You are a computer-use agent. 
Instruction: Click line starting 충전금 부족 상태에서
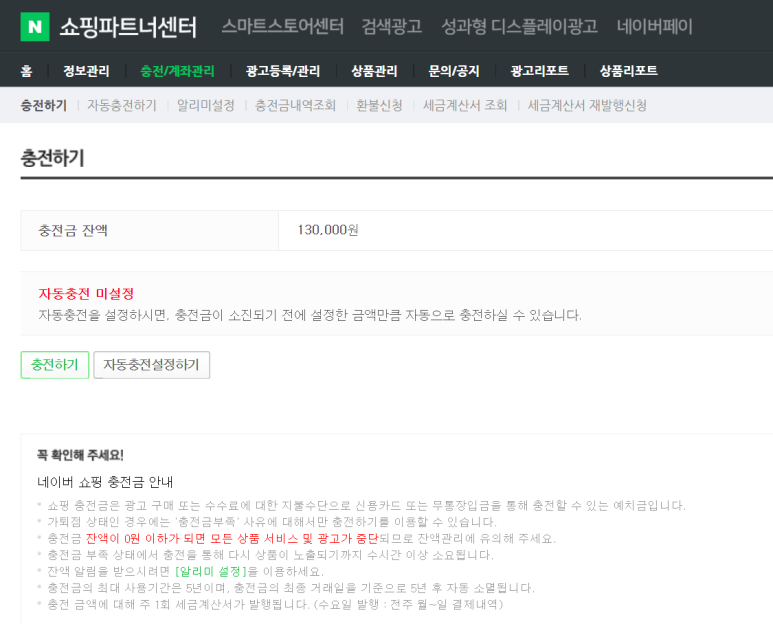270,555
